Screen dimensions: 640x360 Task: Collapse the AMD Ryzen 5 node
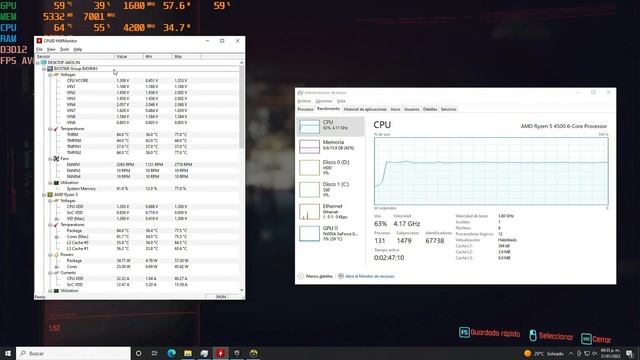pyautogui.click(x=44, y=195)
